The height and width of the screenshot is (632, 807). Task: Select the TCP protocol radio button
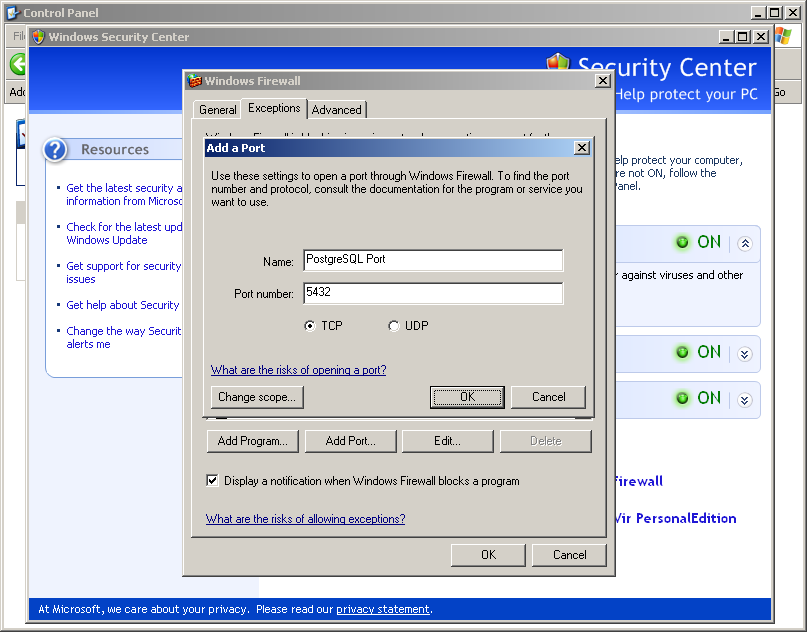coord(309,326)
